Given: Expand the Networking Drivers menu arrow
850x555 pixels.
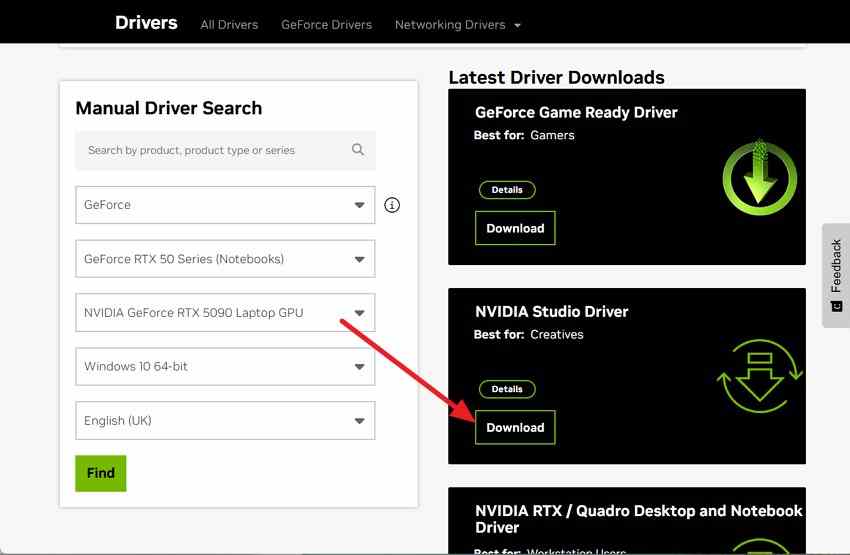Looking at the screenshot, I should click(x=517, y=25).
